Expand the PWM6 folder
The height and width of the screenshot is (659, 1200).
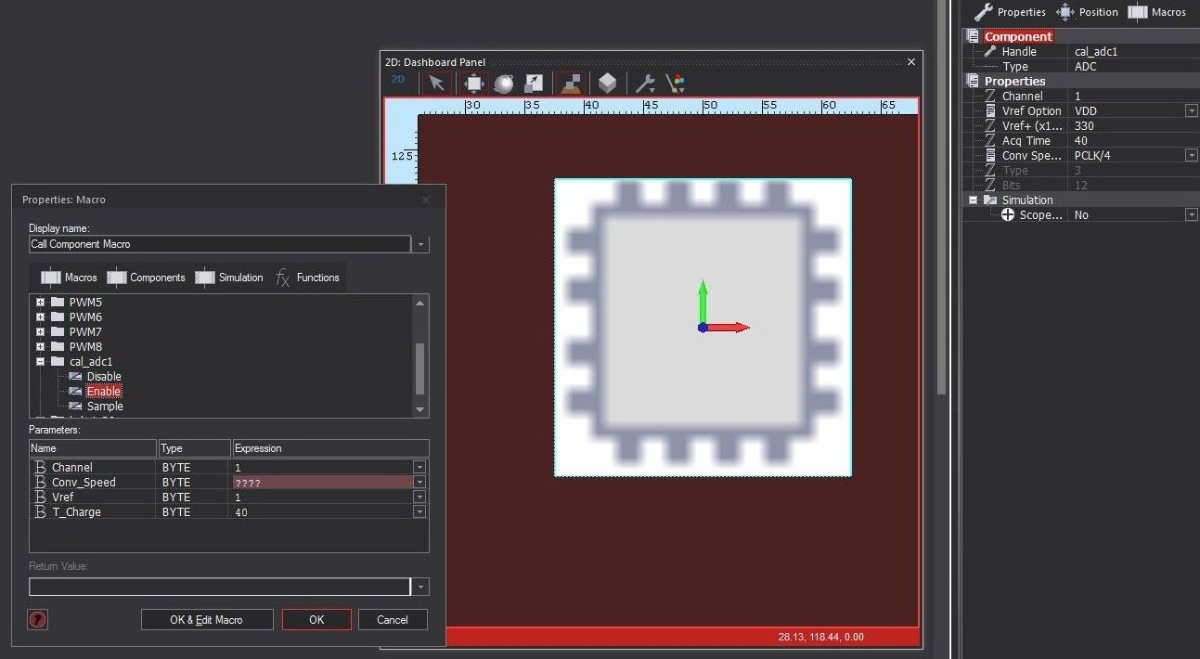pyautogui.click(x=41, y=317)
